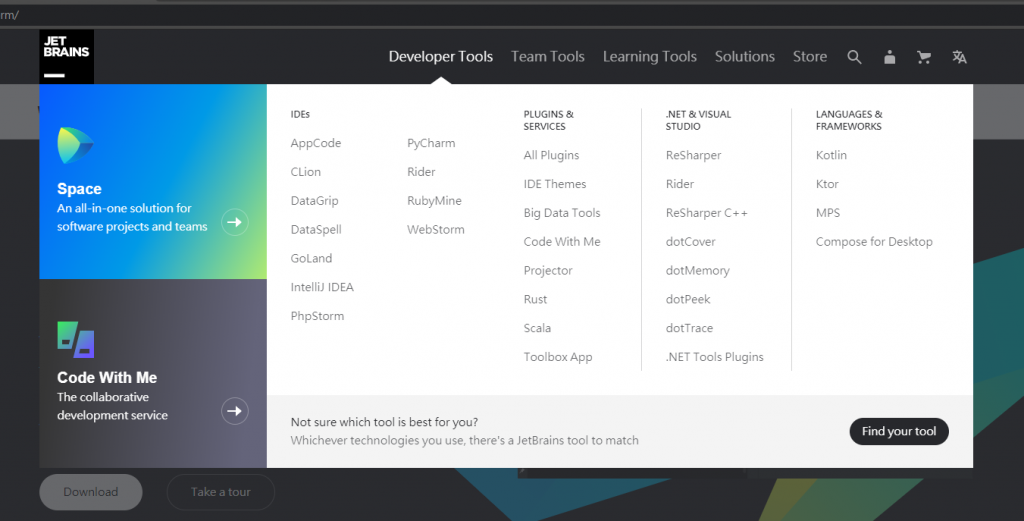Open the dotMemory link
This screenshot has width=1024, height=521.
(697, 270)
